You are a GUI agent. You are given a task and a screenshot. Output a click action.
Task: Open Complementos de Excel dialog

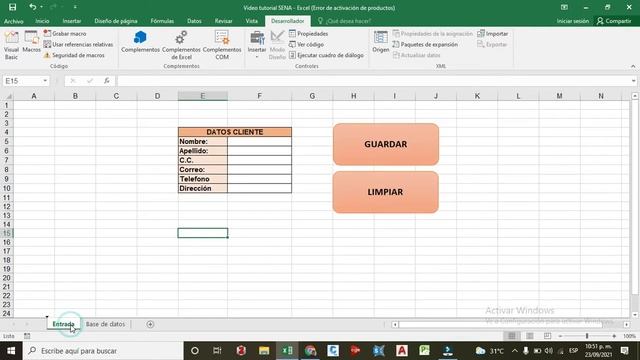coord(181,45)
